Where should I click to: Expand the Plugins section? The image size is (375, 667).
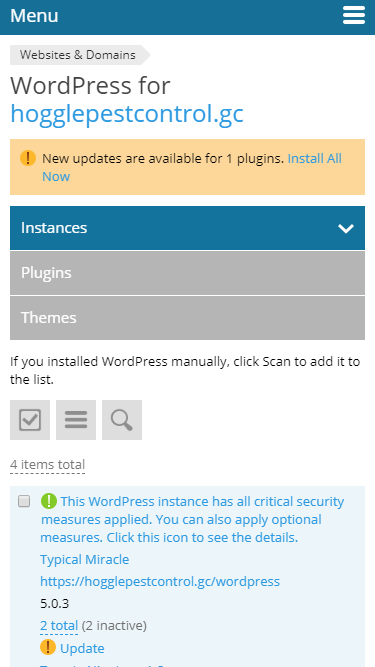click(x=188, y=273)
